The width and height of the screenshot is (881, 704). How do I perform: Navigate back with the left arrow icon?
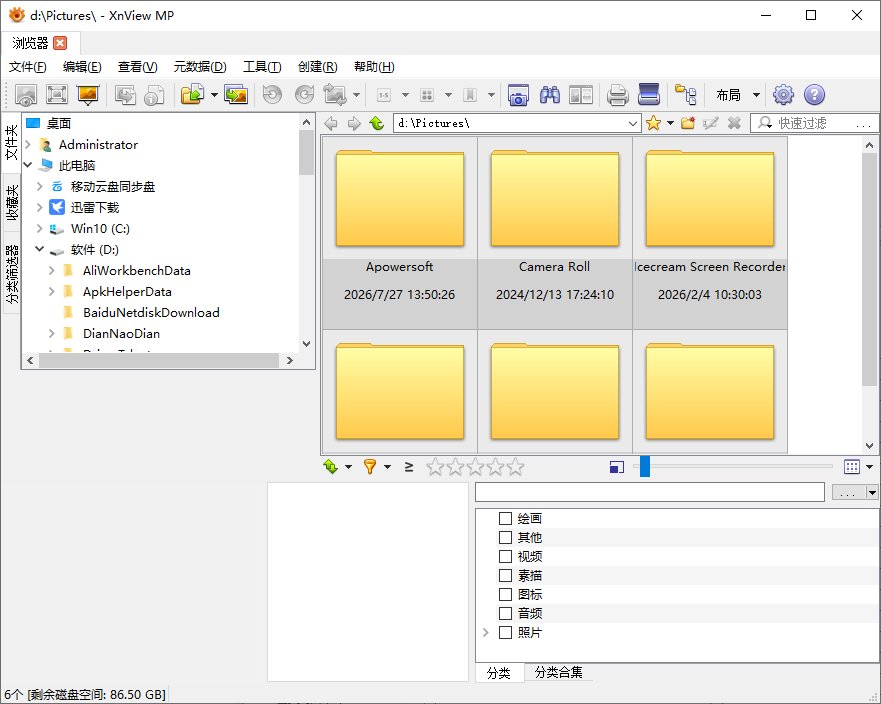click(x=331, y=123)
